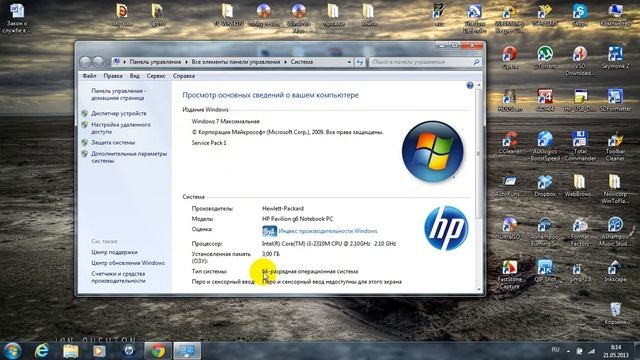
Task: Click the network signal tray icon
Action: coord(591,351)
